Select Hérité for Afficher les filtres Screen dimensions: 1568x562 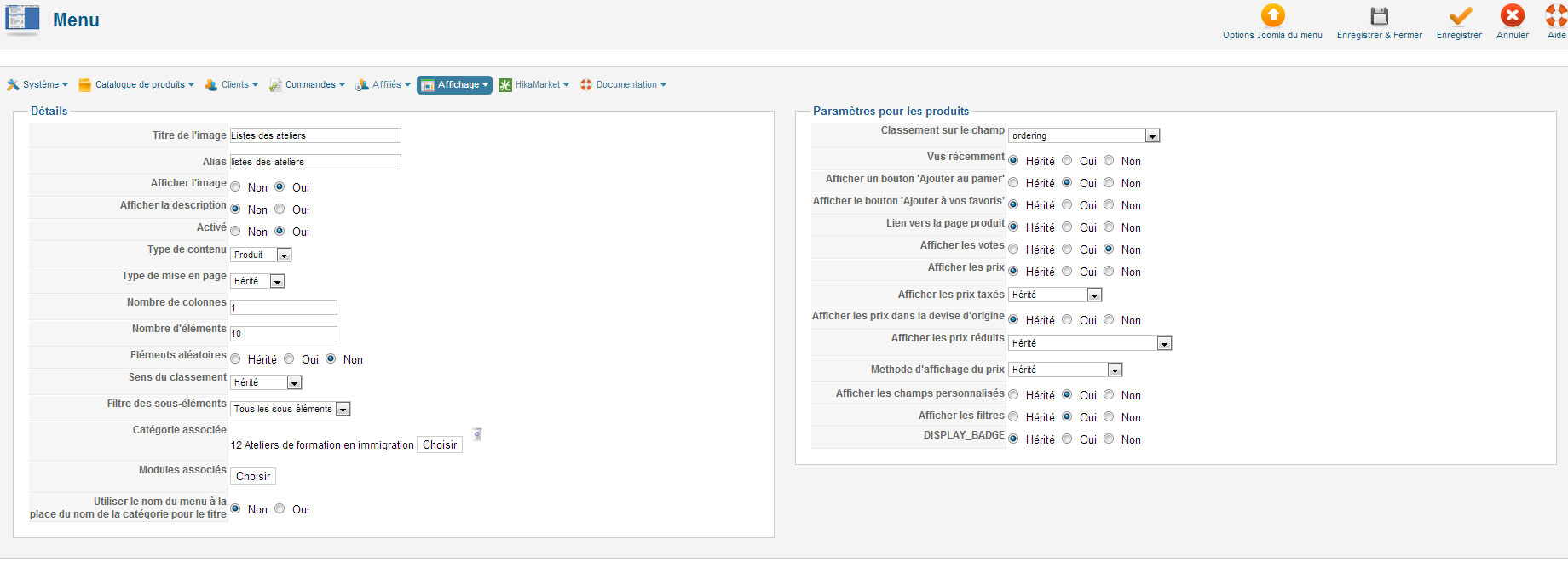pyautogui.click(x=1013, y=416)
